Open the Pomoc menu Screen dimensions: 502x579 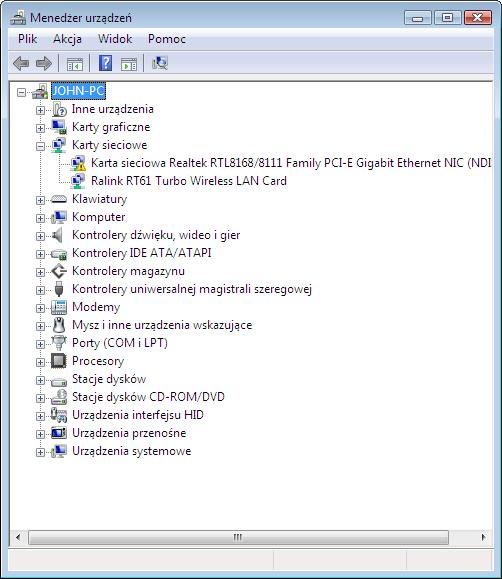coord(167,39)
